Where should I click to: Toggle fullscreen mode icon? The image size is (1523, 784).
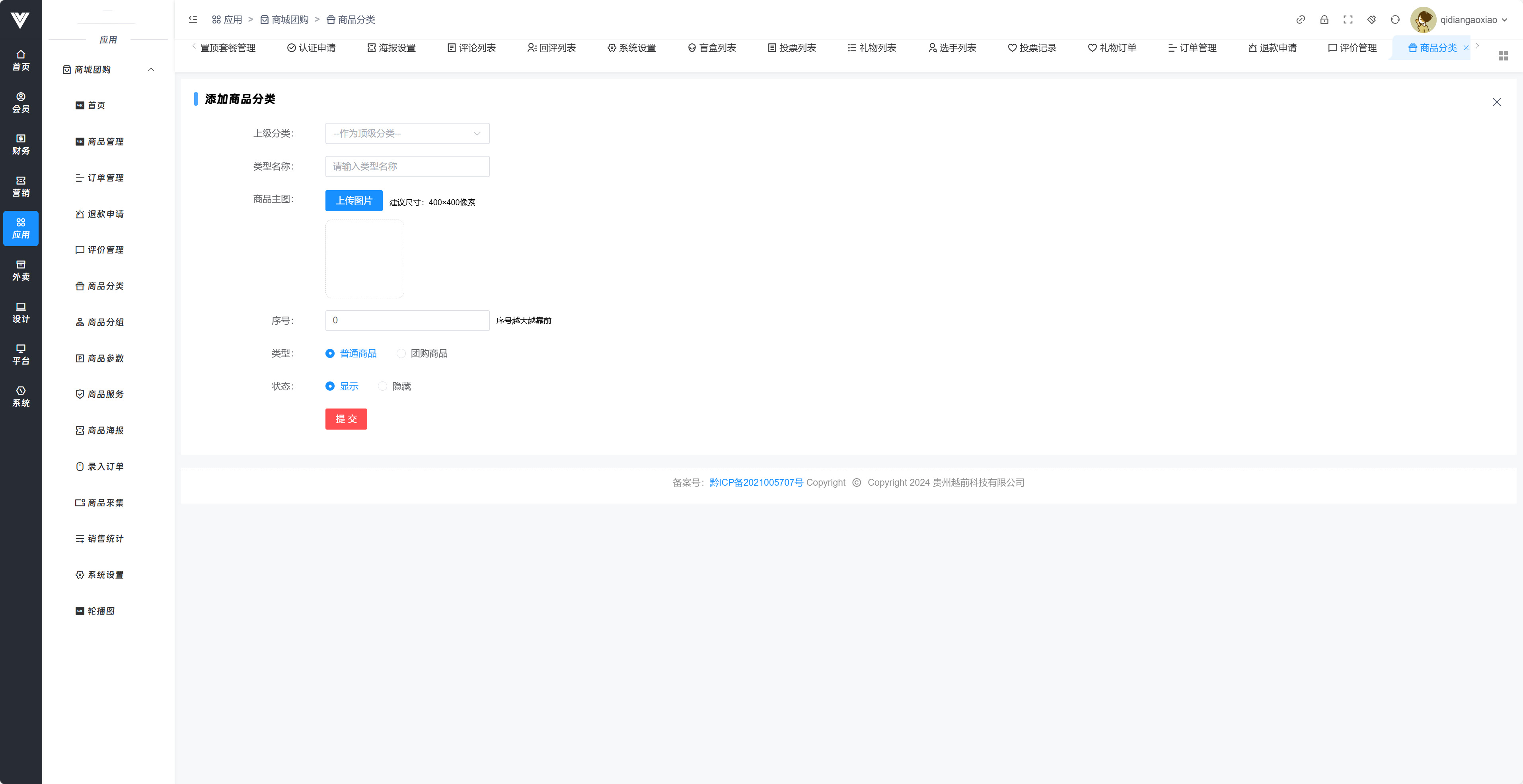(x=1348, y=19)
